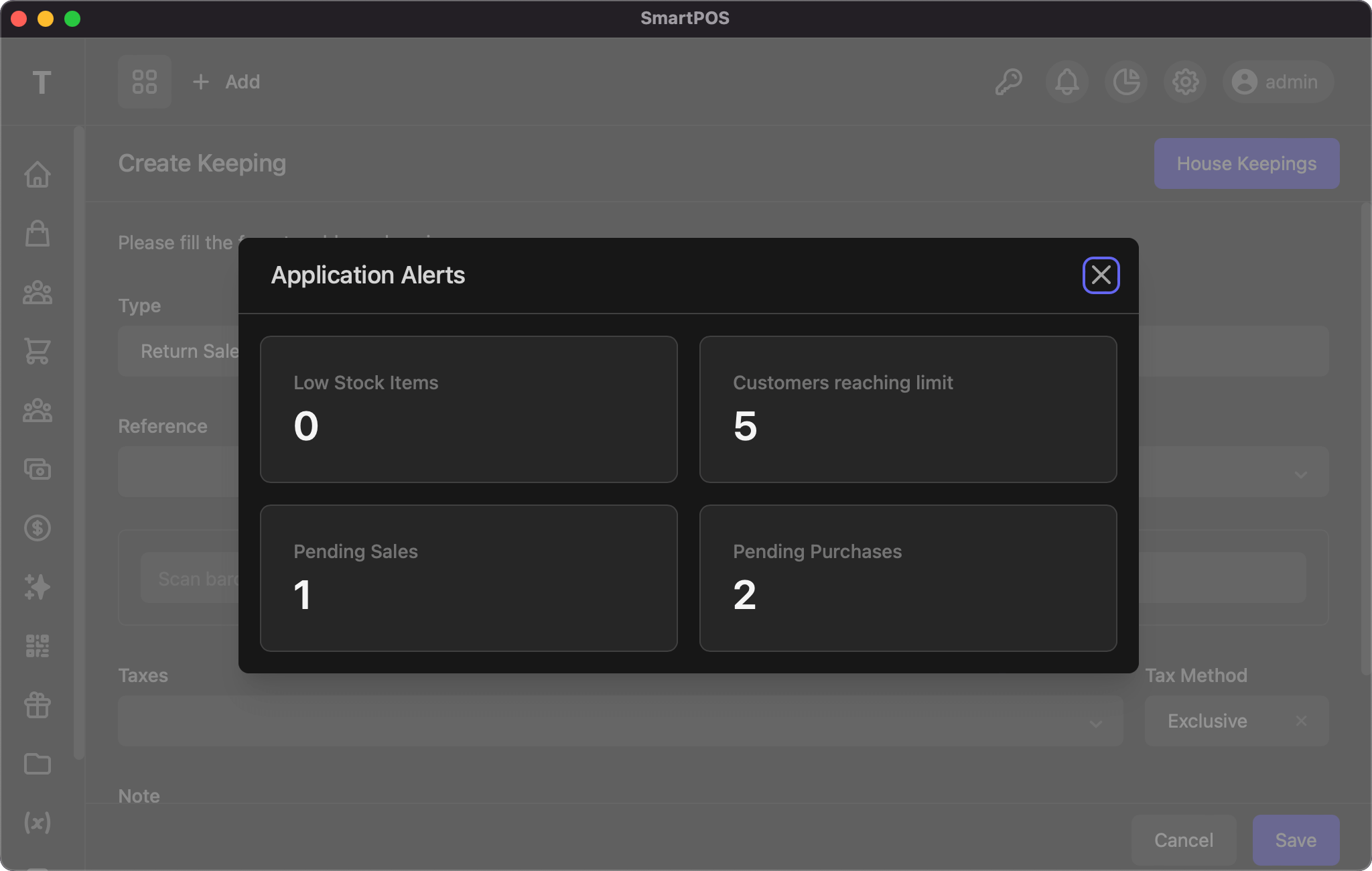Select the Customers group icon in sidebar
This screenshot has width=1372, height=871.
tap(38, 293)
